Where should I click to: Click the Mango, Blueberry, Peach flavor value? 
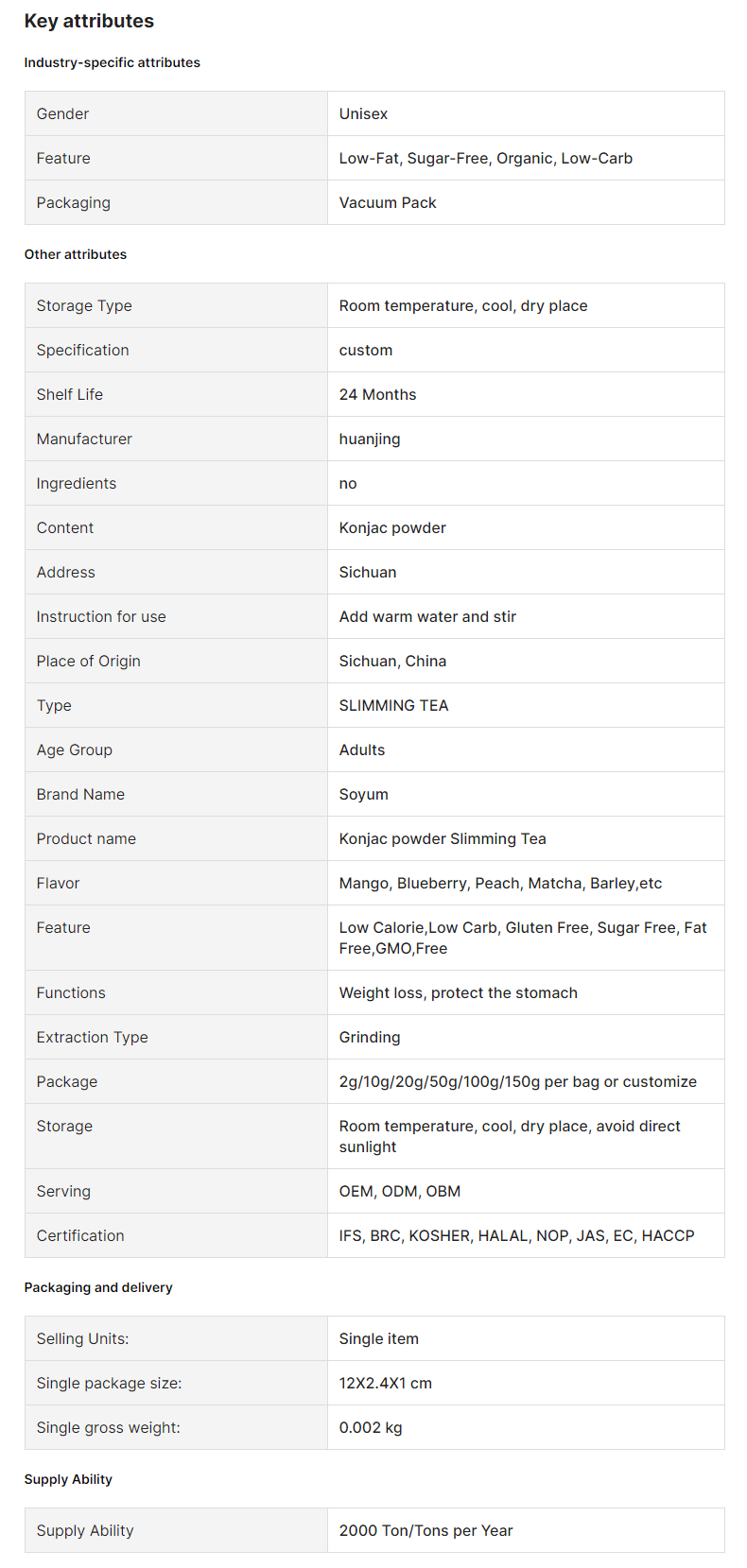(500, 883)
